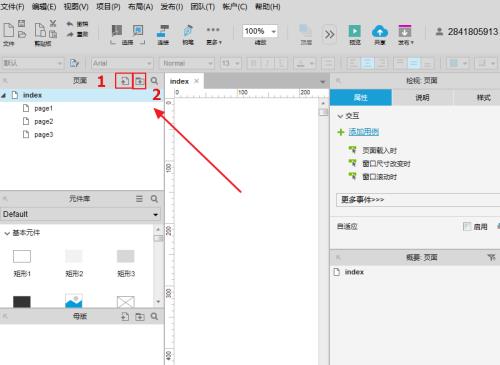Open the 100% zoom dropdown
This screenshot has height=365, width=500.
click(260, 31)
